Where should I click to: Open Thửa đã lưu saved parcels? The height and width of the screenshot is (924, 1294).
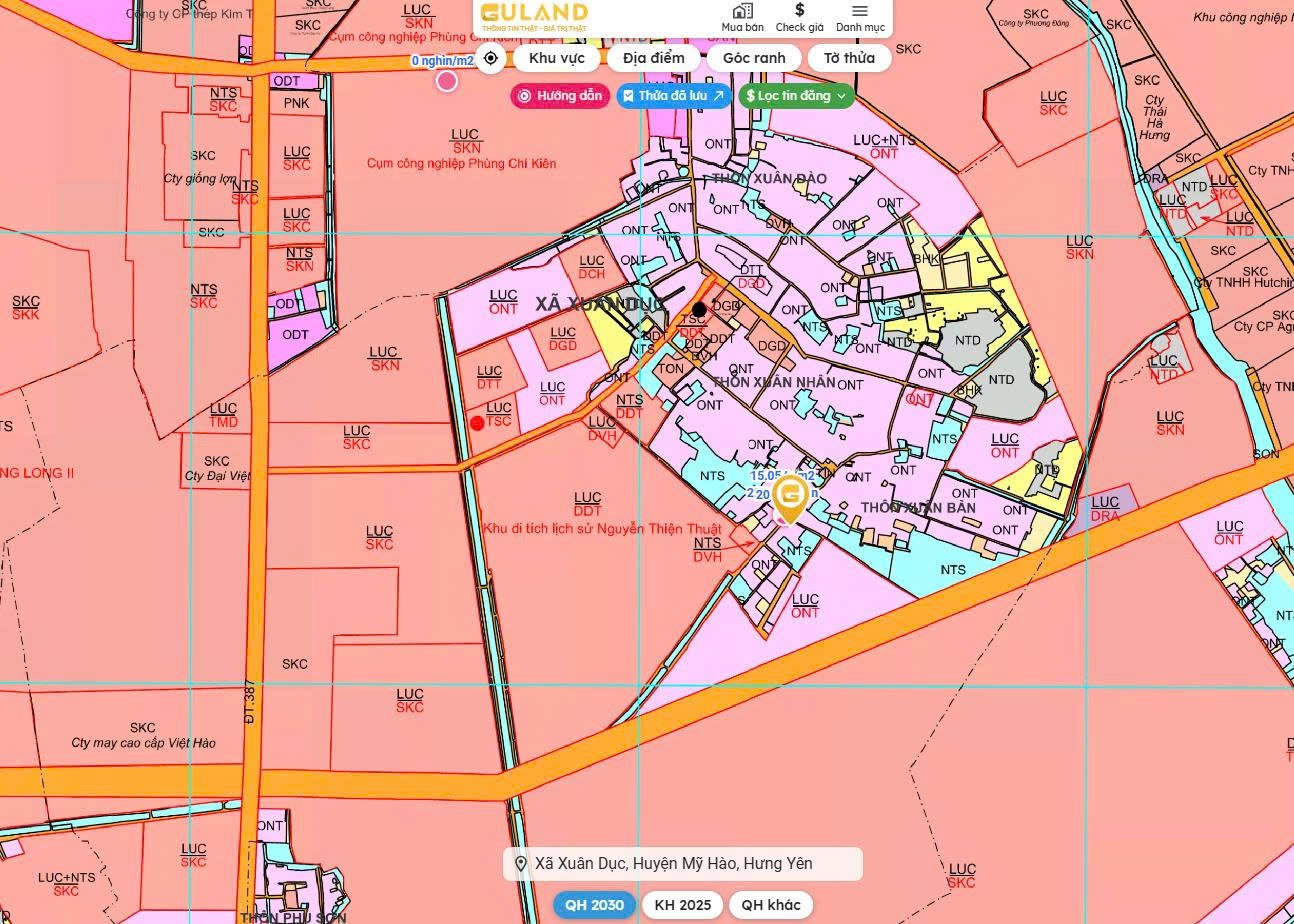coord(673,96)
